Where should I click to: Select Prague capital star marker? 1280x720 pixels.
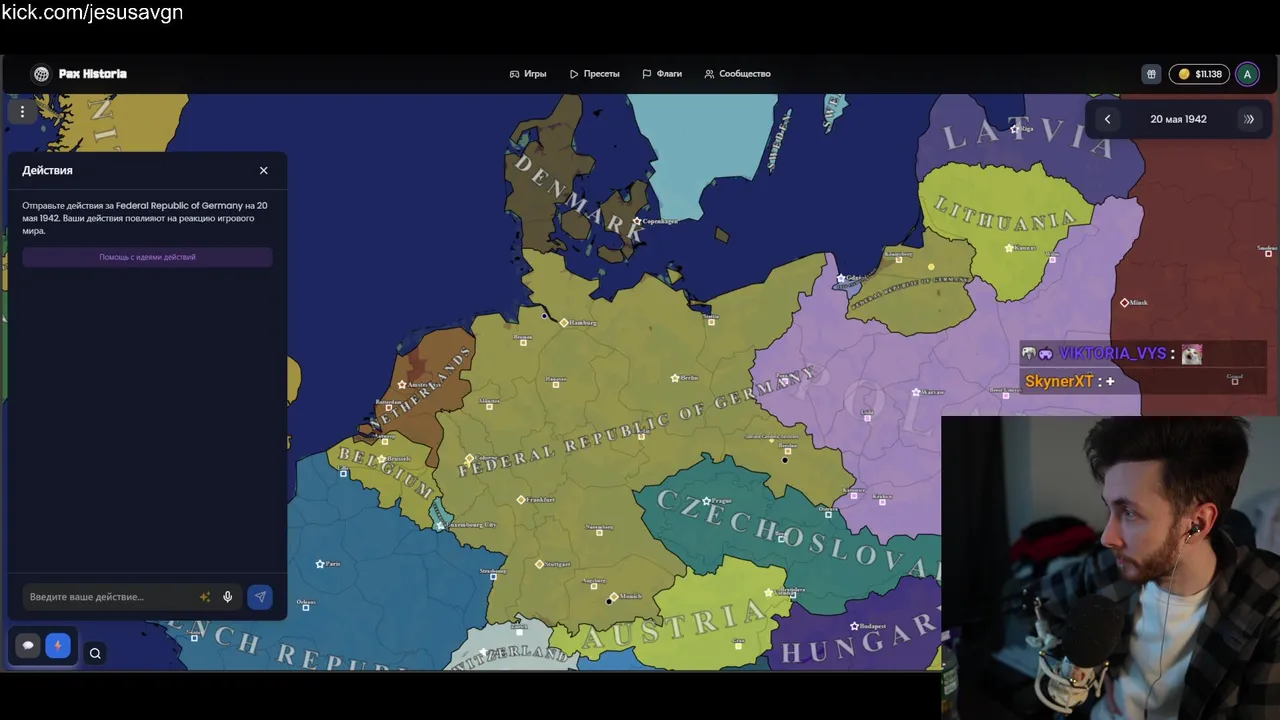coord(706,500)
